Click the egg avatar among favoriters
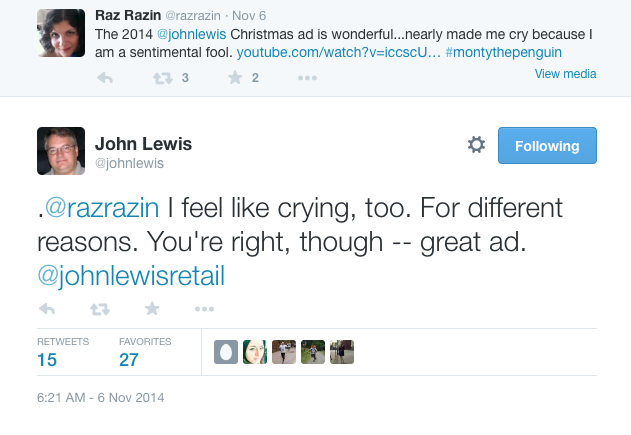631x435 pixels. pyautogui.click(x=226, y=352)
